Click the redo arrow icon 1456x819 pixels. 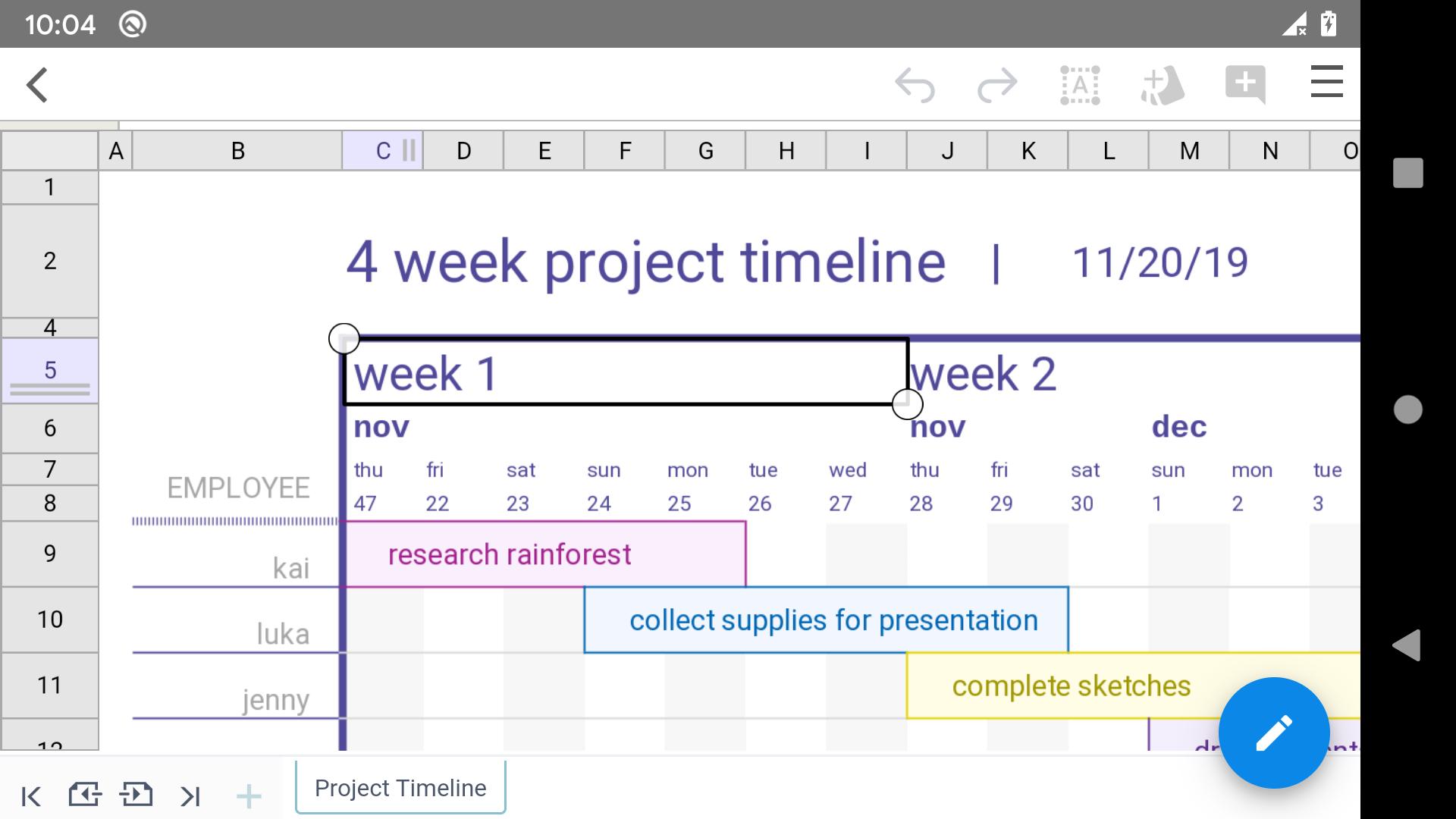coord(996,84)
